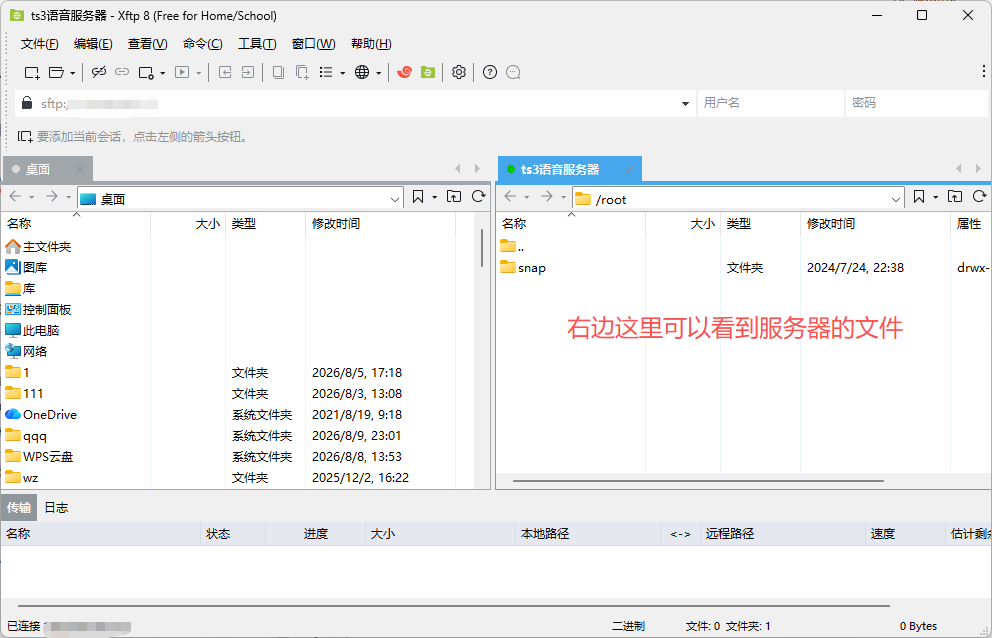The width and height of the screenshot is (992, 638).
Task: Expand local bookmark dropdown arrow
Action: pyautogui.click(x=434, y=197)
